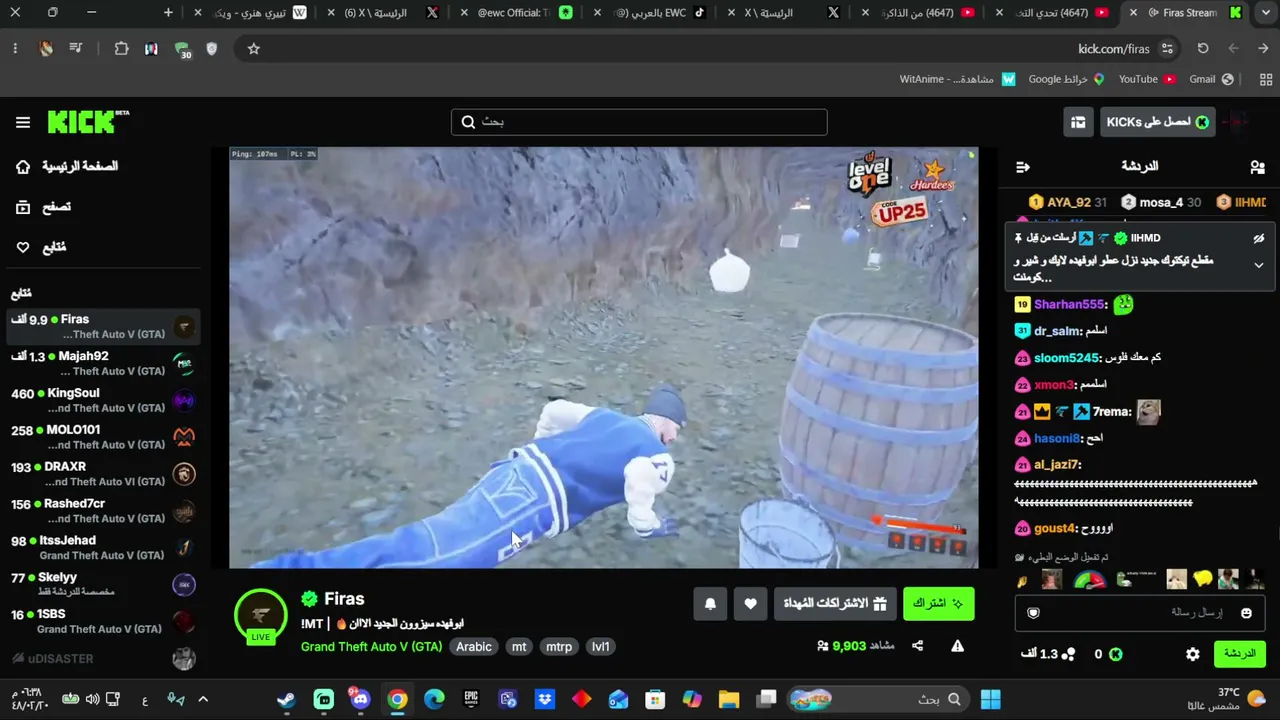Open the Windows Start button

(x=991, y=699)
